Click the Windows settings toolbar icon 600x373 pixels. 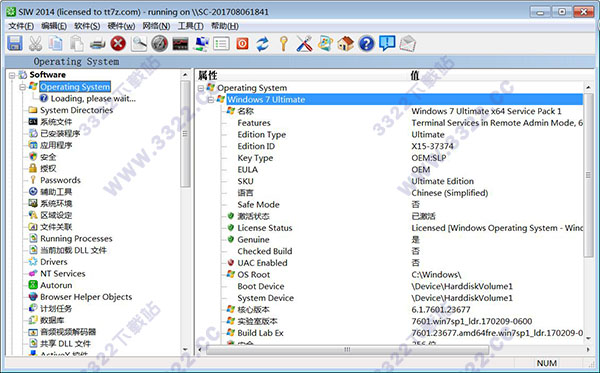(x=325, y=44)
